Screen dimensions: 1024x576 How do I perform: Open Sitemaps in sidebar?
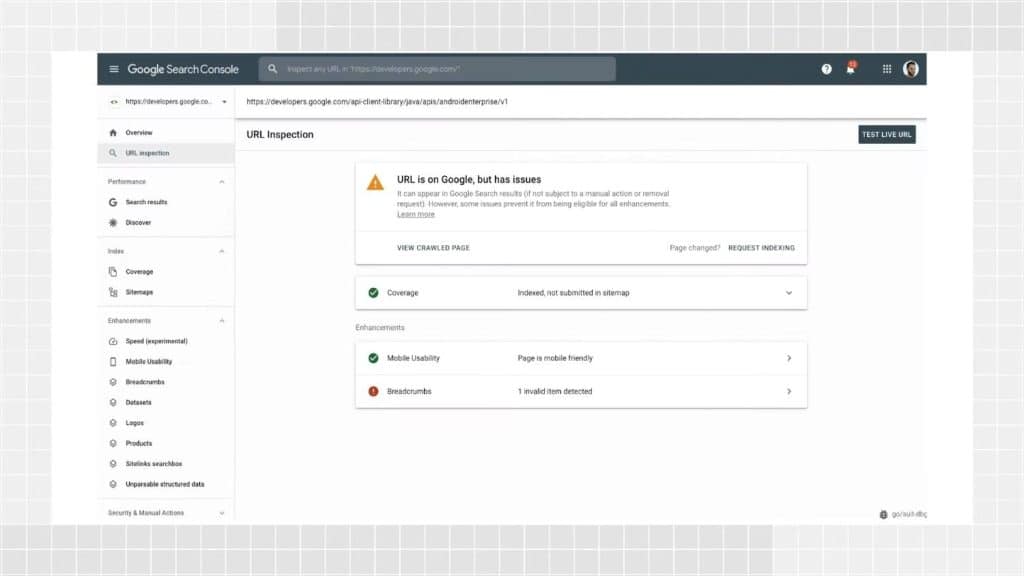click(139, 292)
